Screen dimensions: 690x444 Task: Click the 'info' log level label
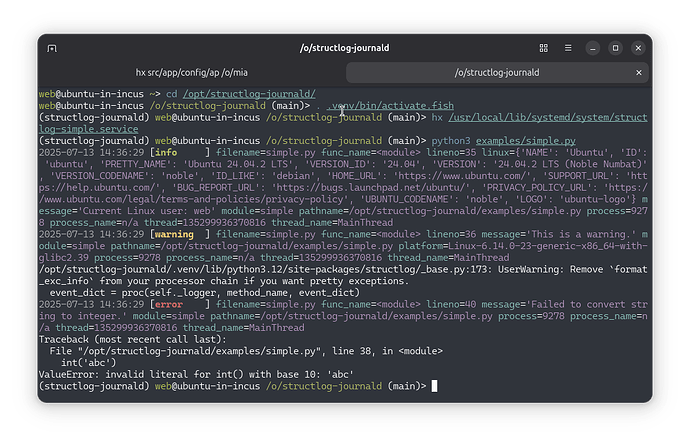(x=166, y=152)
